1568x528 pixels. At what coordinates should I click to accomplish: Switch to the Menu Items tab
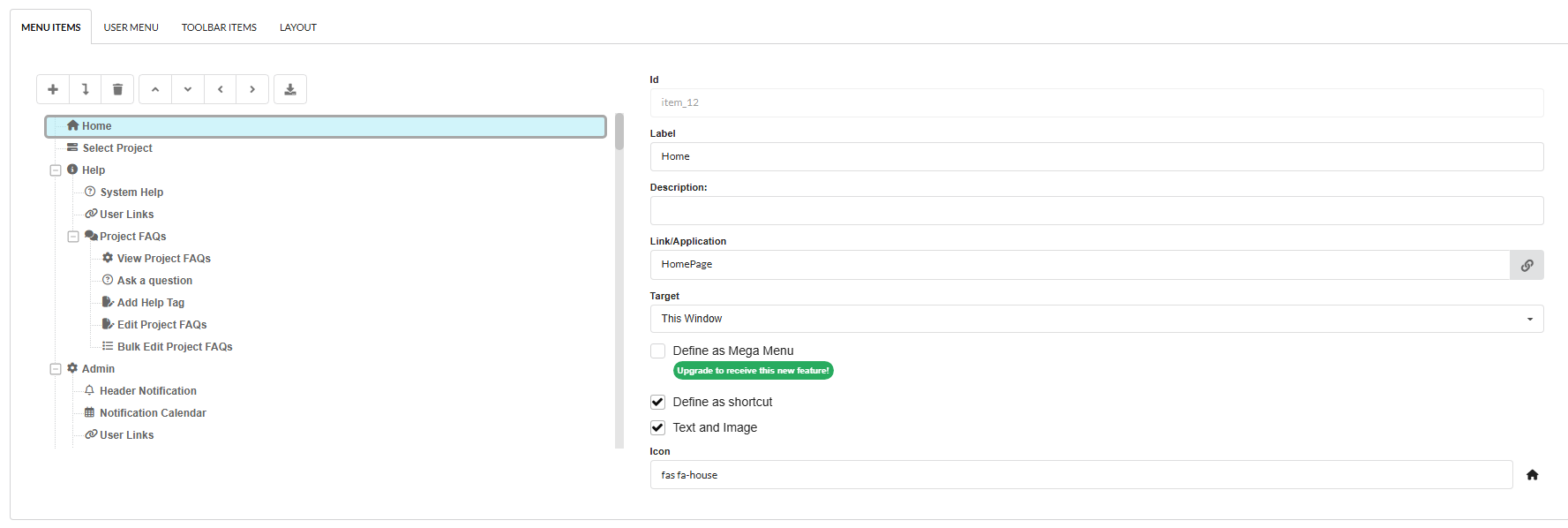pos(51,27)
